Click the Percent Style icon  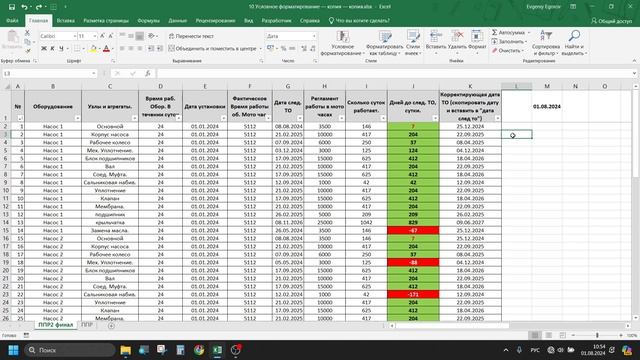pyautogui.click(x=283, y=49)
